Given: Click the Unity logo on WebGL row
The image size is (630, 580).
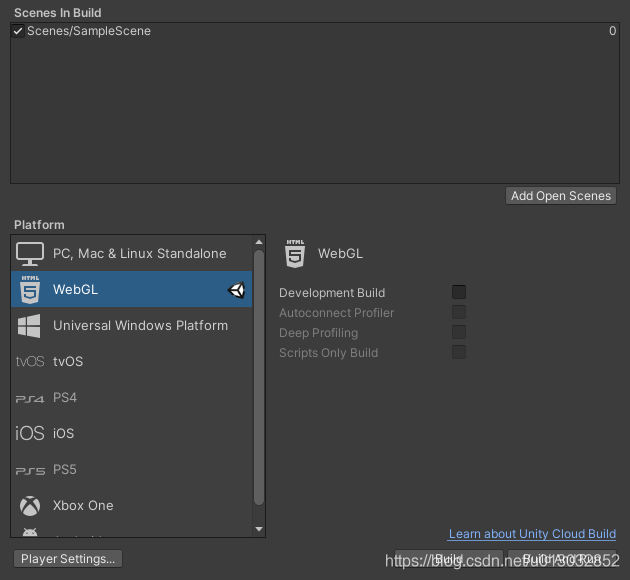Looking at the screenshot, I should coord(236,290).
